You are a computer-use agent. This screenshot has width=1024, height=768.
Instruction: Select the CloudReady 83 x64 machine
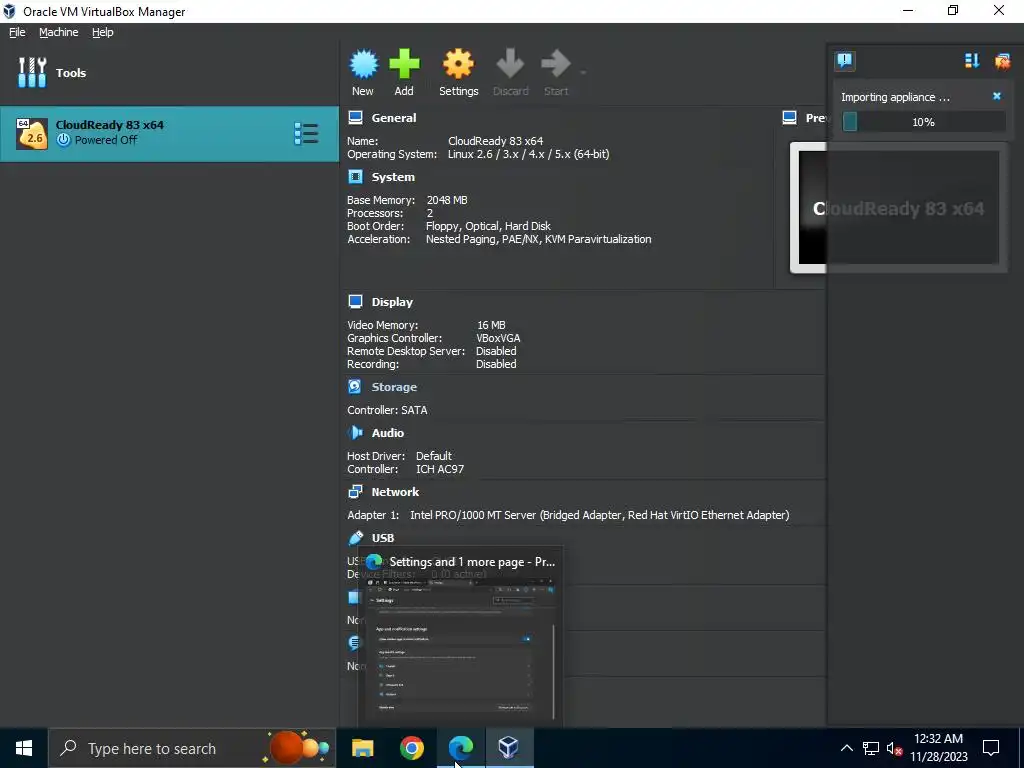point(169,133)
